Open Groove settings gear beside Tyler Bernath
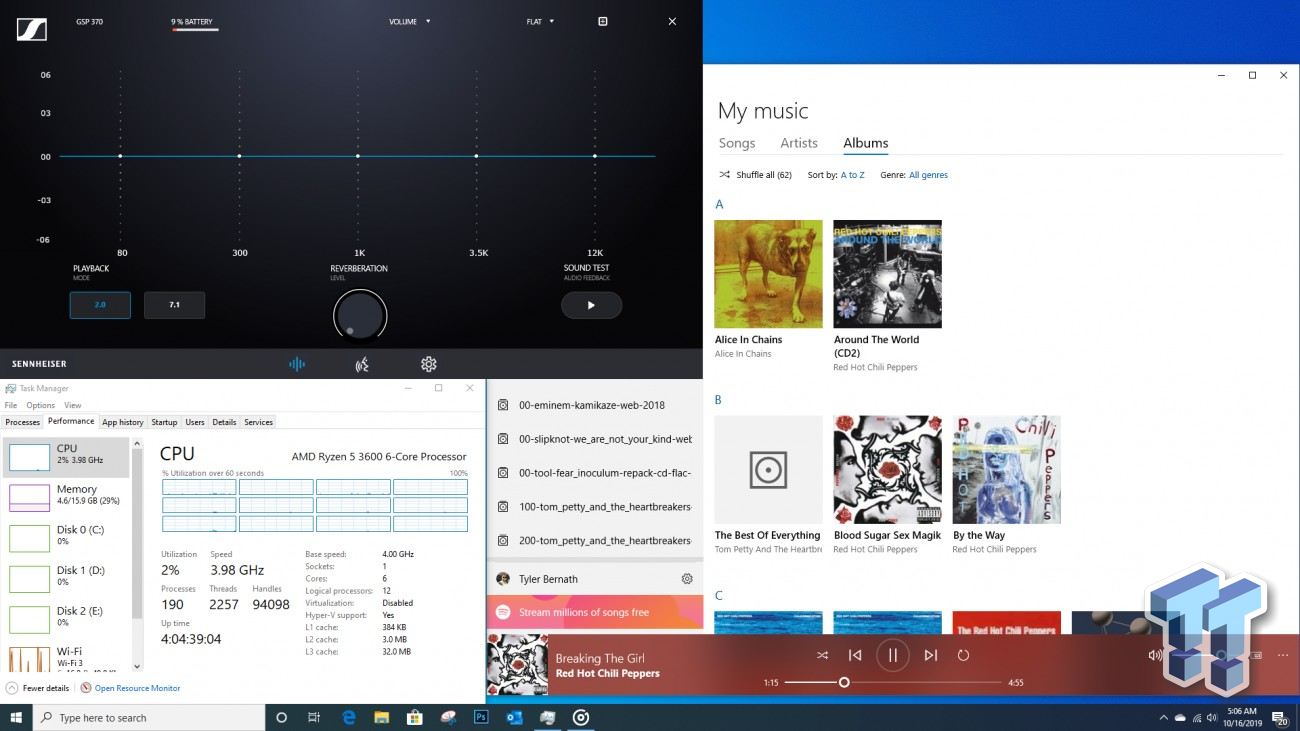 coord(687,579)
